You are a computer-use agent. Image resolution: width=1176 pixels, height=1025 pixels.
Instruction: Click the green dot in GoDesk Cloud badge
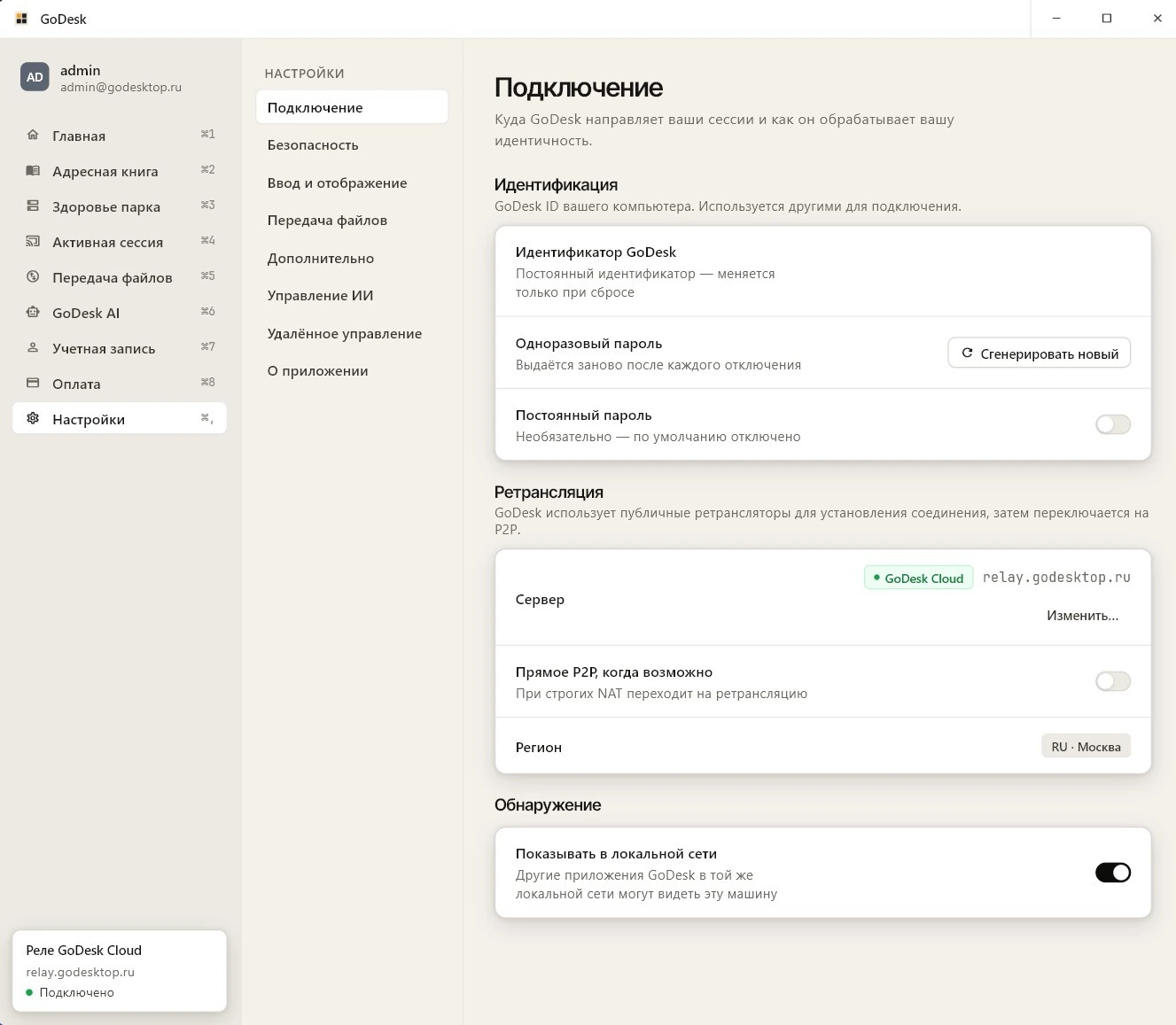tap(876, 578)
